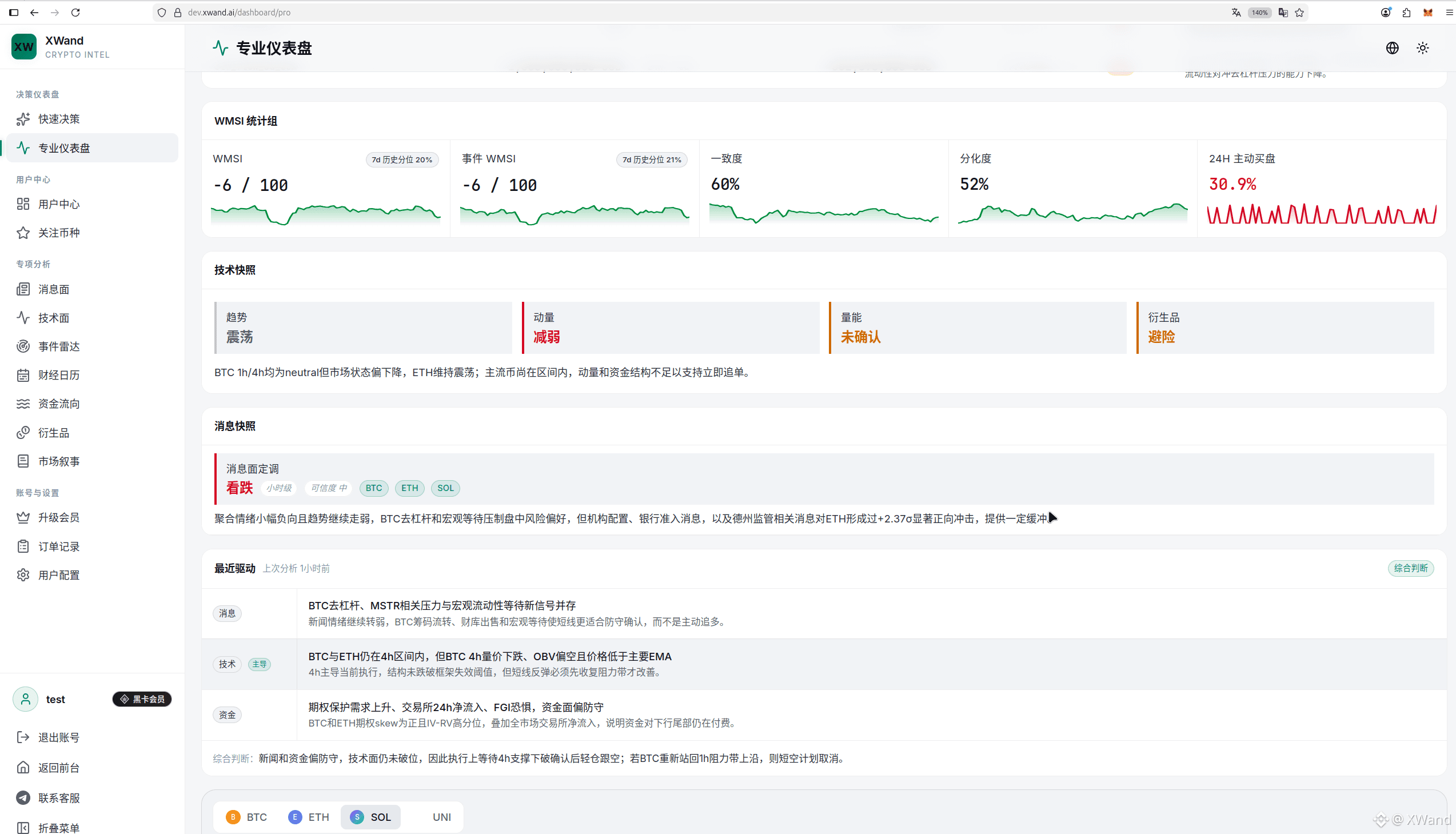The width and height of the screenshot is (1456, 834).
Task: Click 退出账号 logout icon
Action: [23, 737]
